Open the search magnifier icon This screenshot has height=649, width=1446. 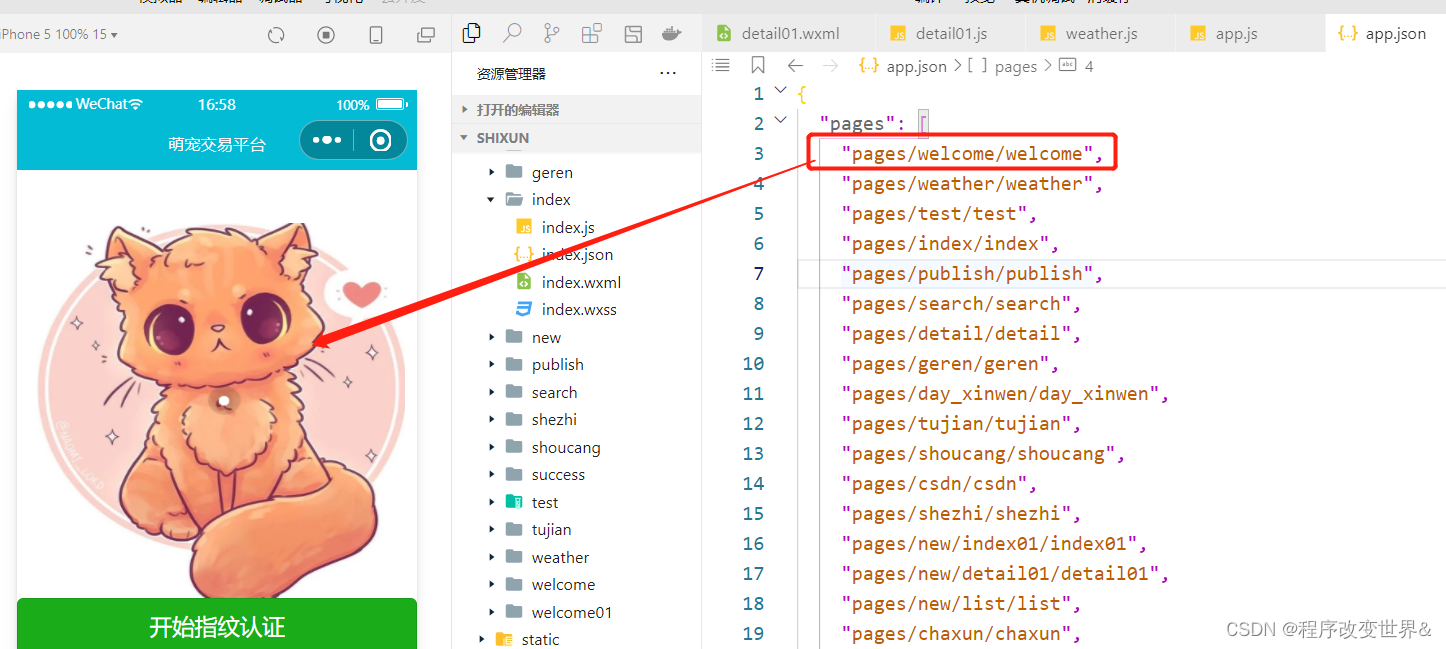(512, 34)
